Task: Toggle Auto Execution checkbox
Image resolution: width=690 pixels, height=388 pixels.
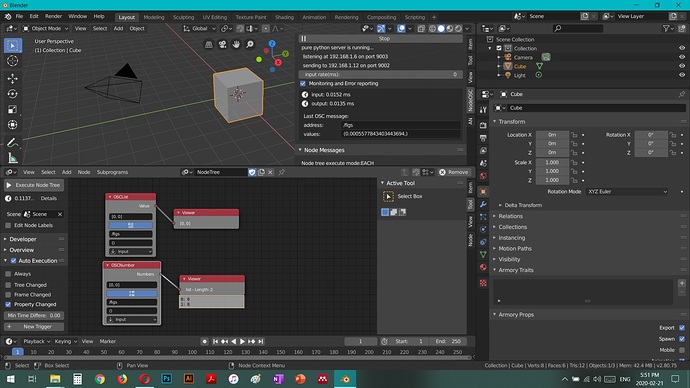Action: tap(14, 261)
